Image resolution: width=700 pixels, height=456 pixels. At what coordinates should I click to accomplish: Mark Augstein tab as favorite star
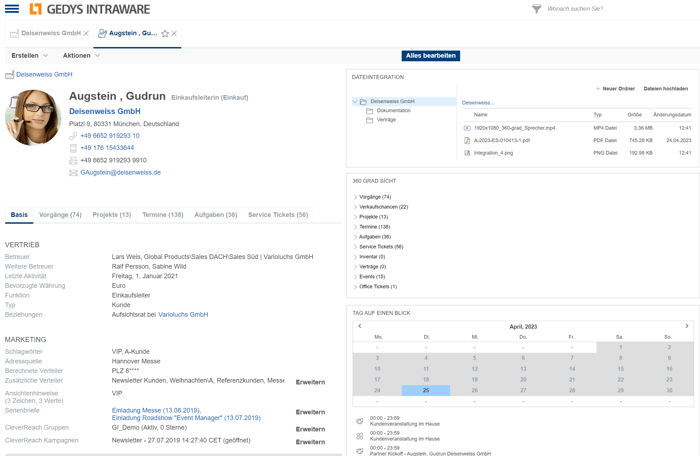point(165,33)
